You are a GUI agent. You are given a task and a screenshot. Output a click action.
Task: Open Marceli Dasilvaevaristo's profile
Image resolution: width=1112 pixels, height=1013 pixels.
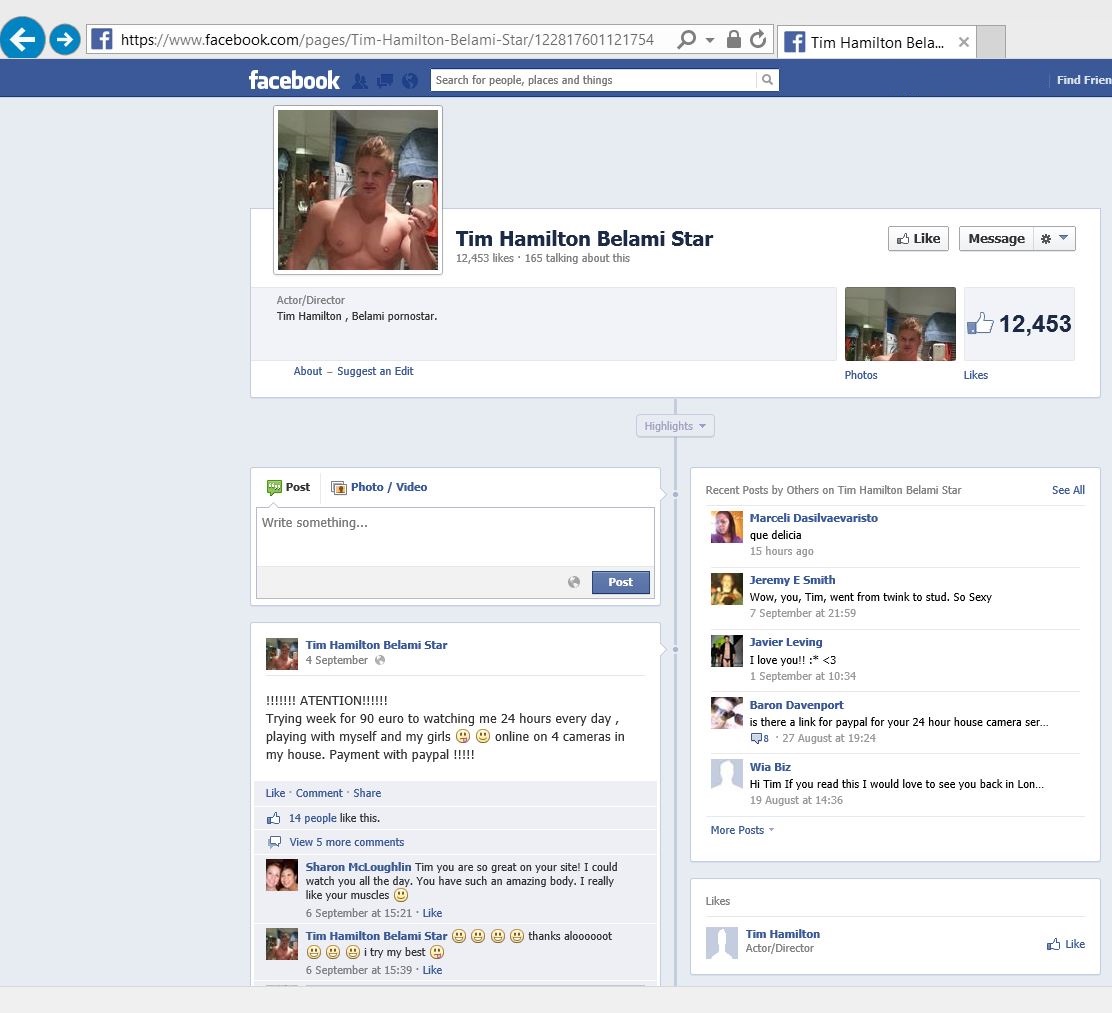[813, 518]
